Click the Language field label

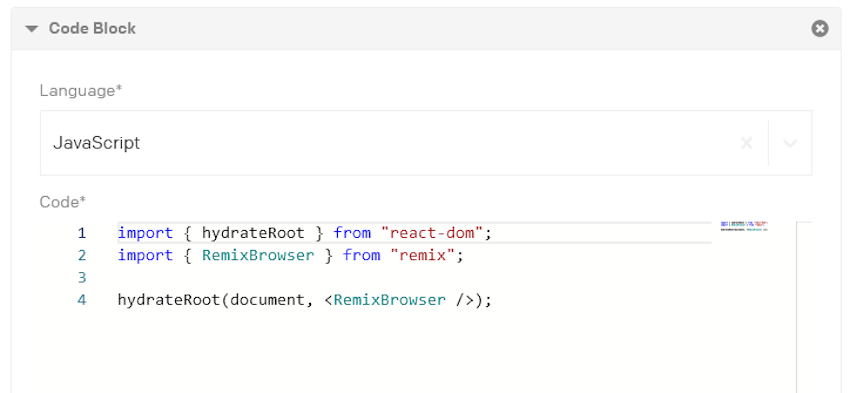81,91
